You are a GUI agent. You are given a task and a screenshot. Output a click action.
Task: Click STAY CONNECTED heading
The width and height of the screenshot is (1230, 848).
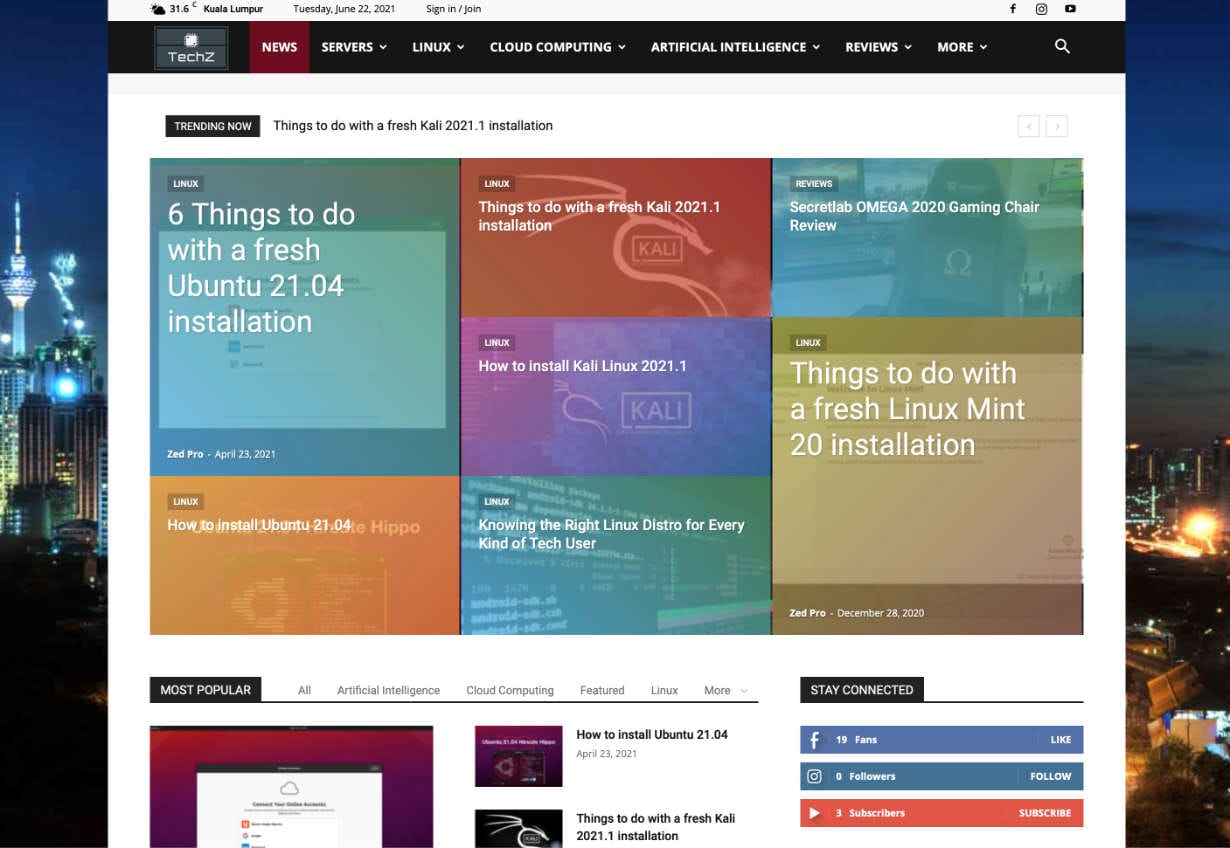[x=861, y=690]
